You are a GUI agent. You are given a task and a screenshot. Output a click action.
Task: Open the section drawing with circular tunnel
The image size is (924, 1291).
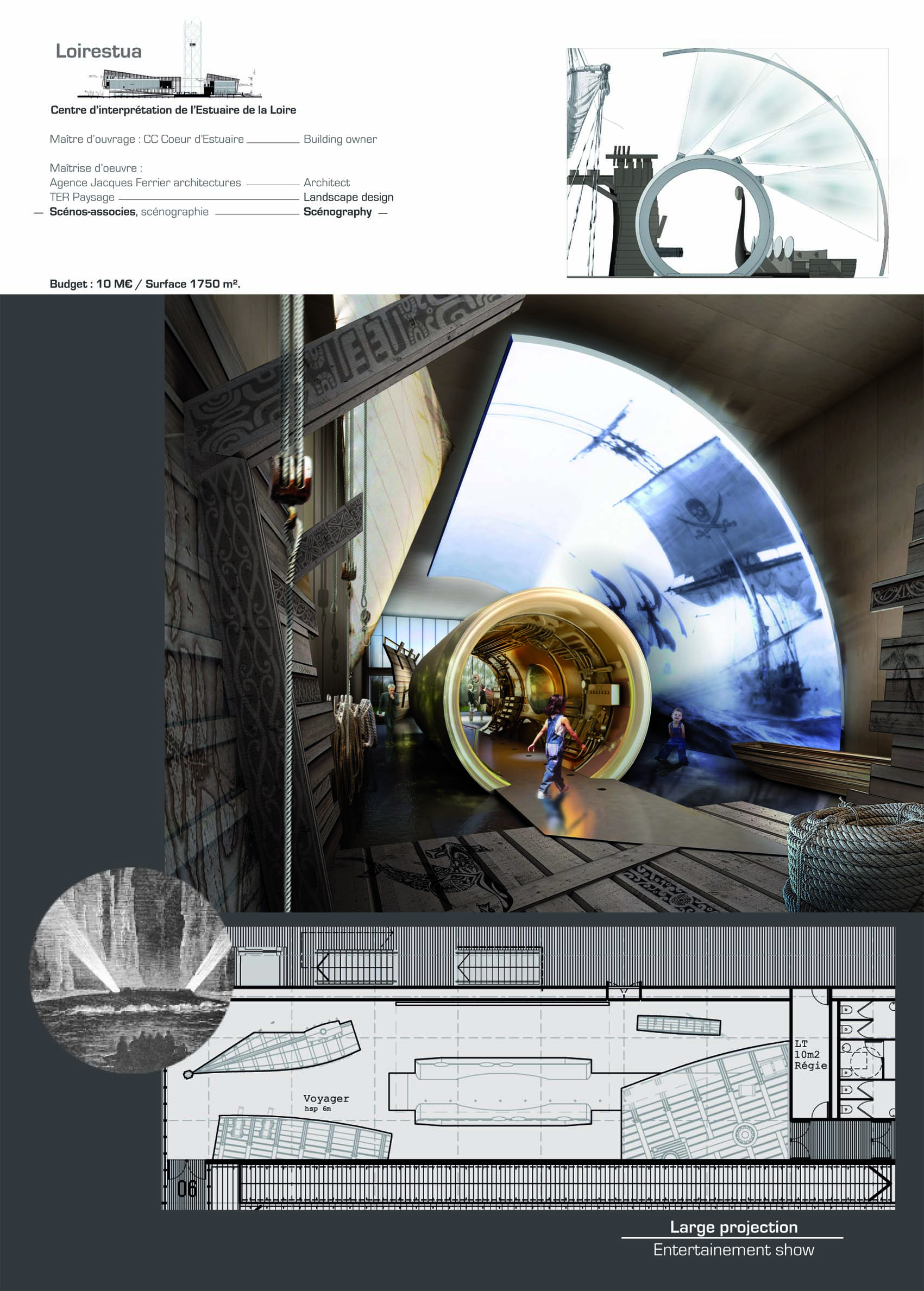727,163
